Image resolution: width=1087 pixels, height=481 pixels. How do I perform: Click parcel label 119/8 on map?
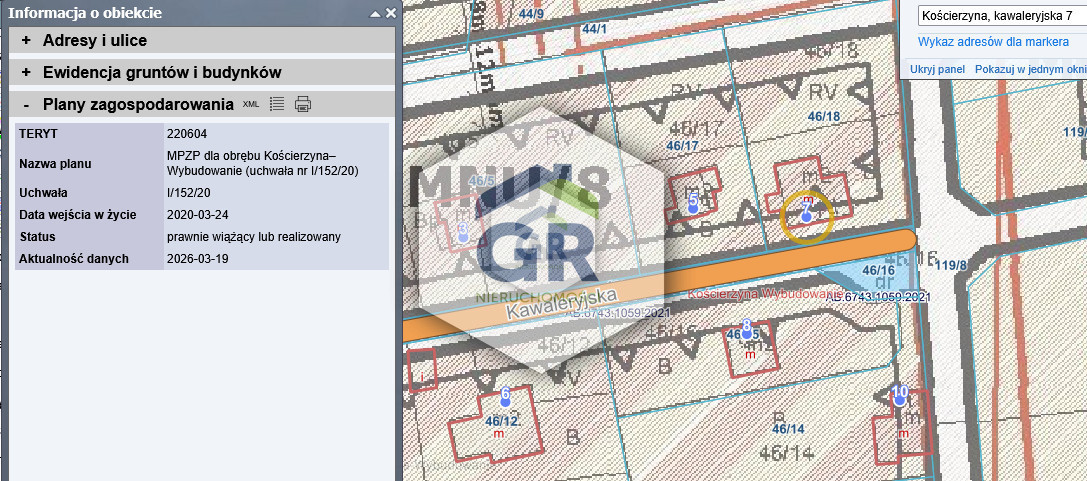(x=950, y=265)
